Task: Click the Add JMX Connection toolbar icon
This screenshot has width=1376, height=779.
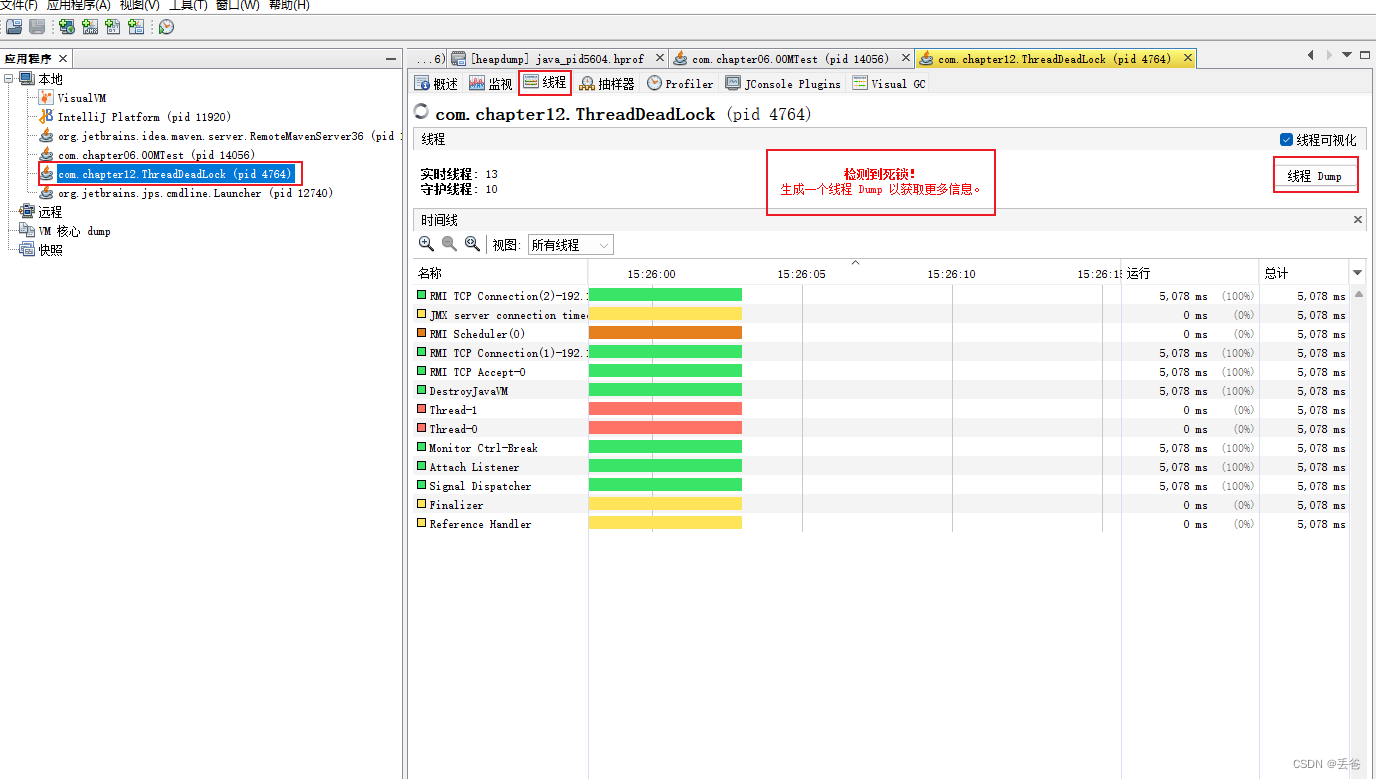Action: [x=90, y=27]
